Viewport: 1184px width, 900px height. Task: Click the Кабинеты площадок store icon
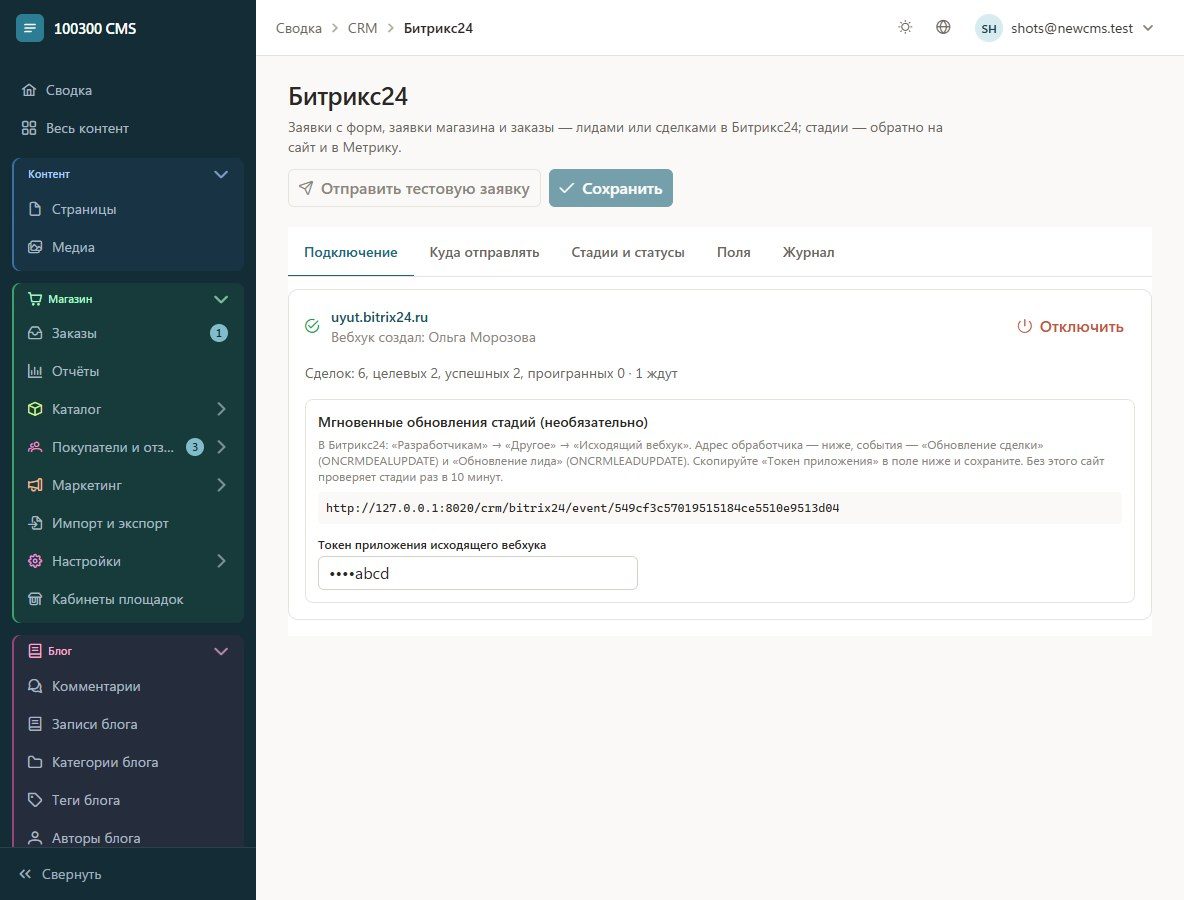point(35,599)
